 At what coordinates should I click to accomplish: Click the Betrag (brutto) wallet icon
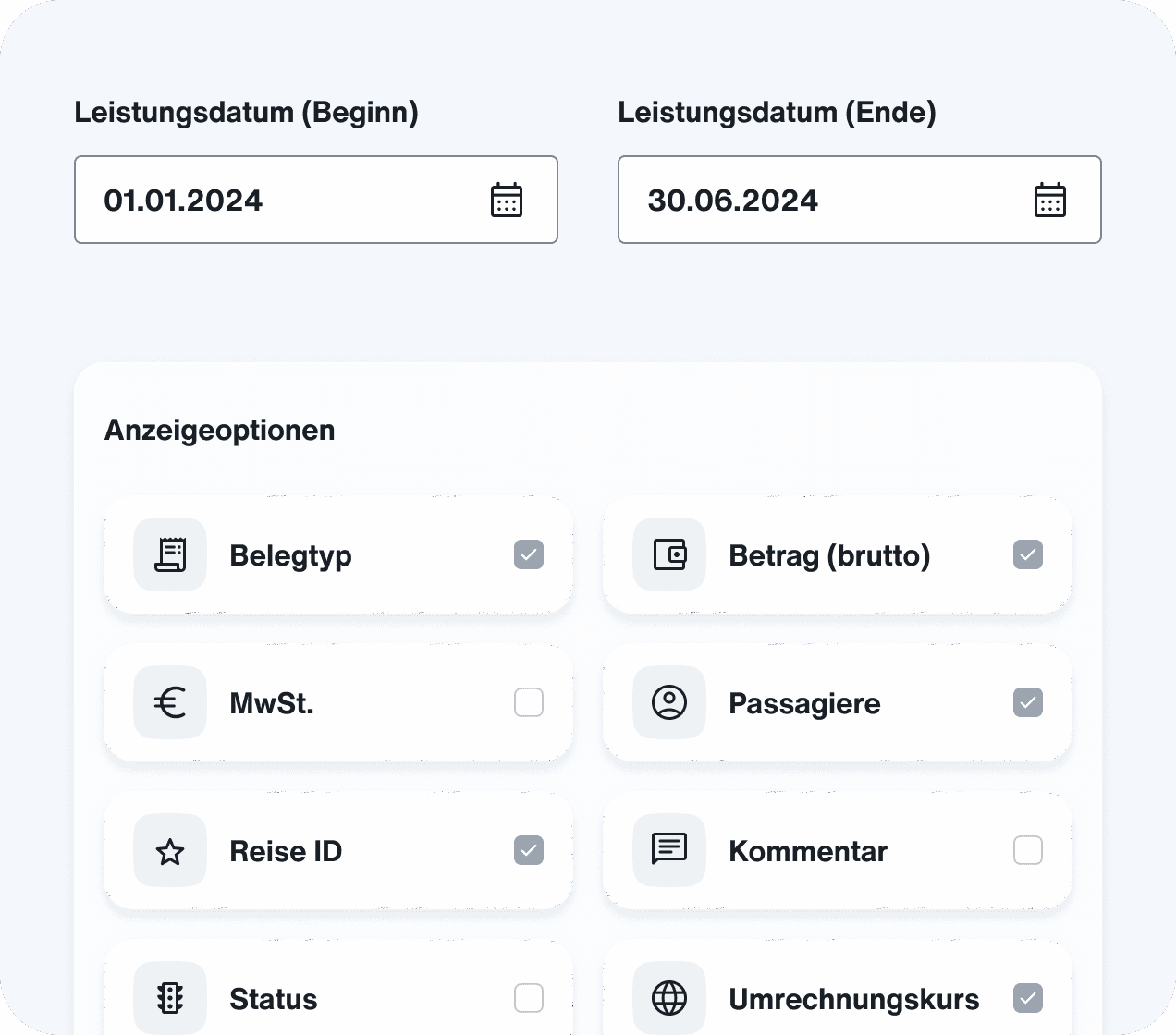[669, 554]
